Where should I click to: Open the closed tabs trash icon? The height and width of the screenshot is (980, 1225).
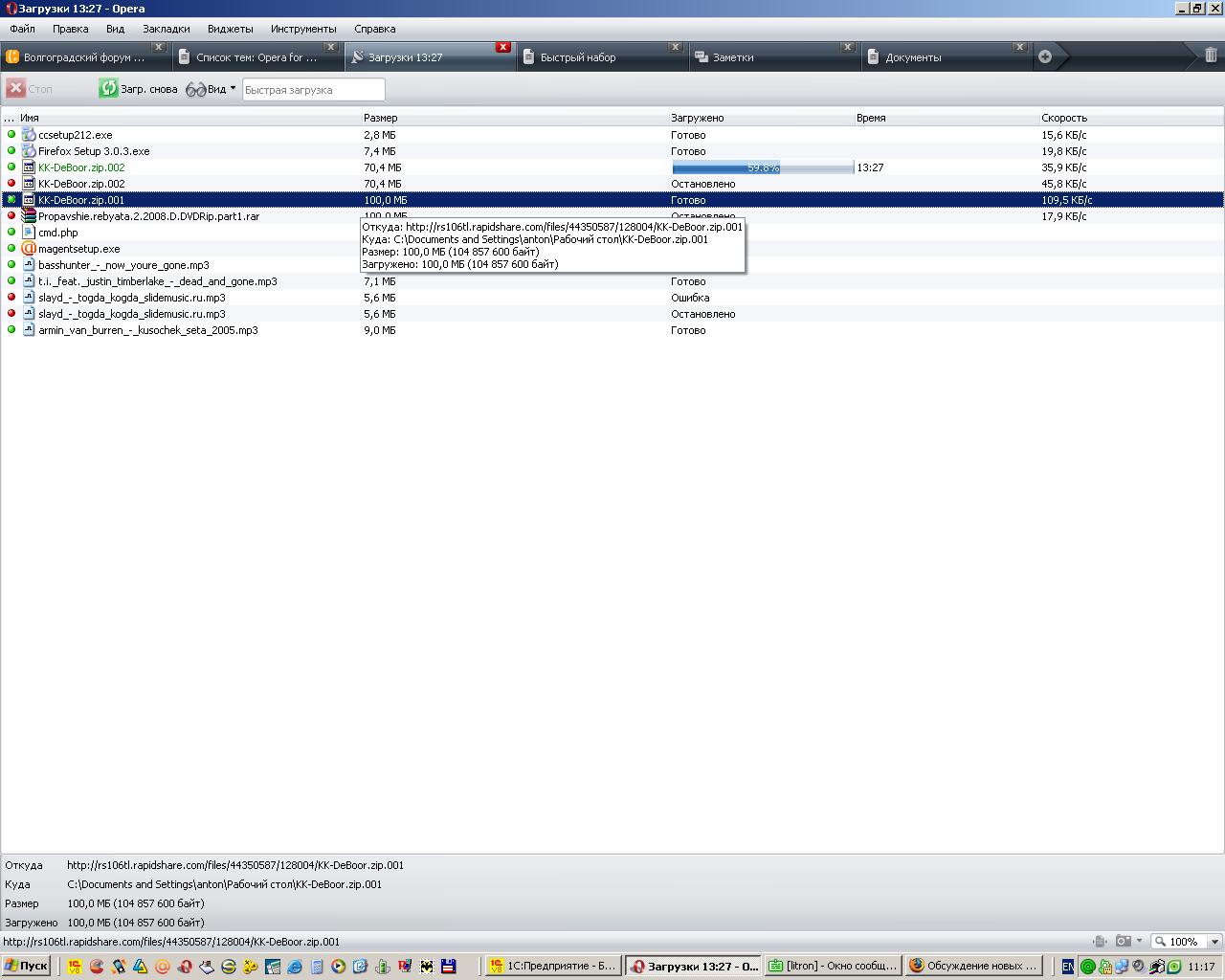(1210, 56)
